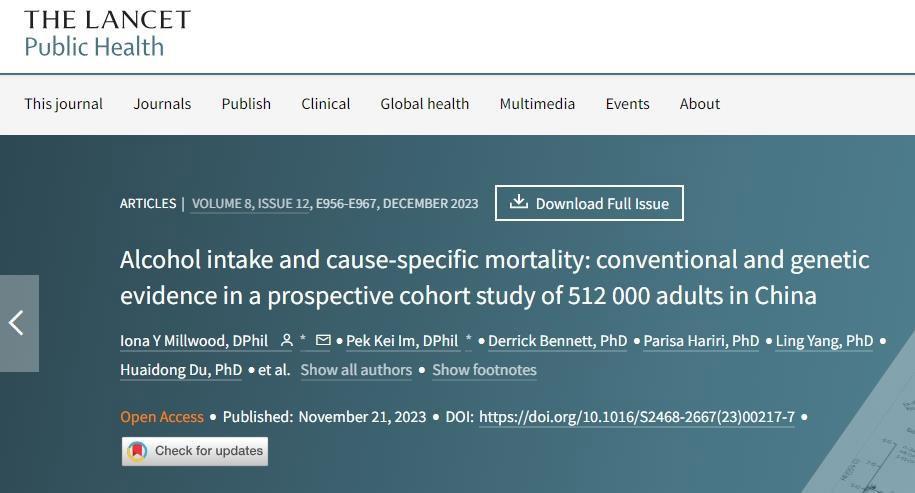Click the email envelope icon
The height and width of the screenshot is (493, 915).
coord(322,341)
